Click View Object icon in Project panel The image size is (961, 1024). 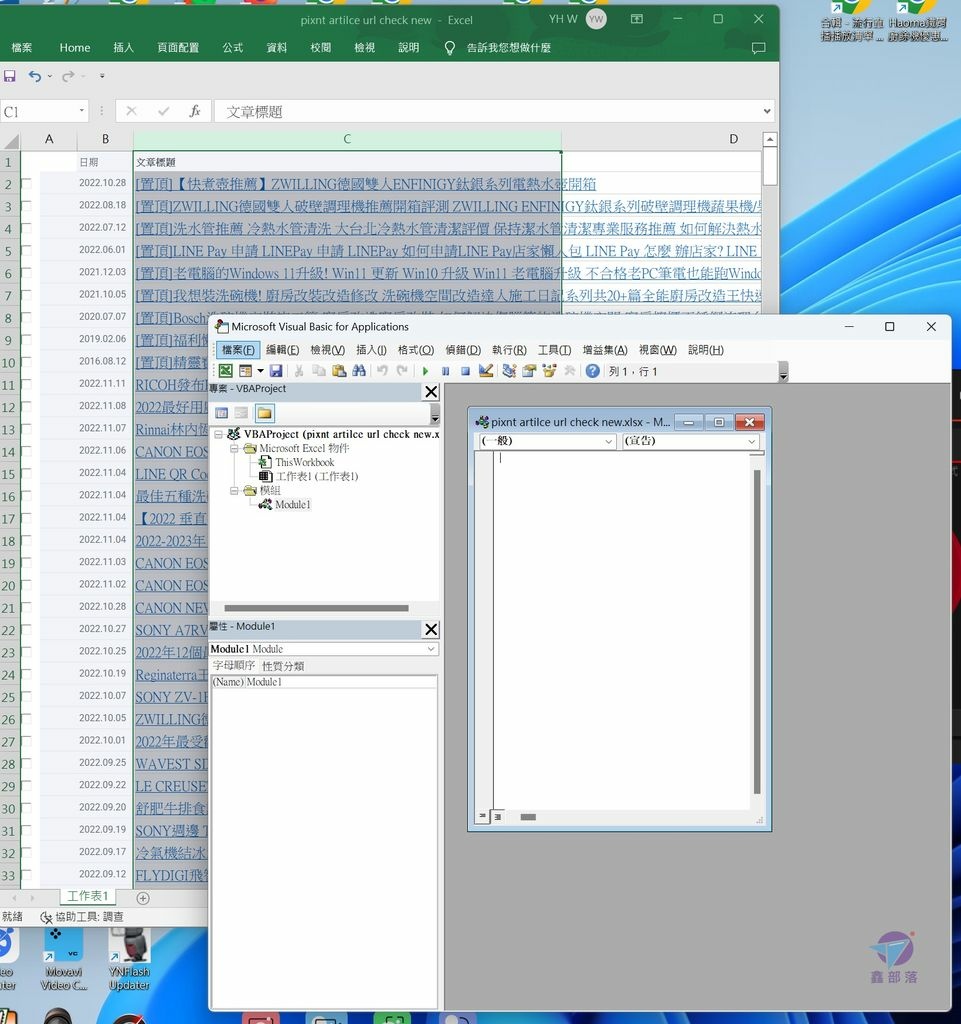[x=242, y=413]
